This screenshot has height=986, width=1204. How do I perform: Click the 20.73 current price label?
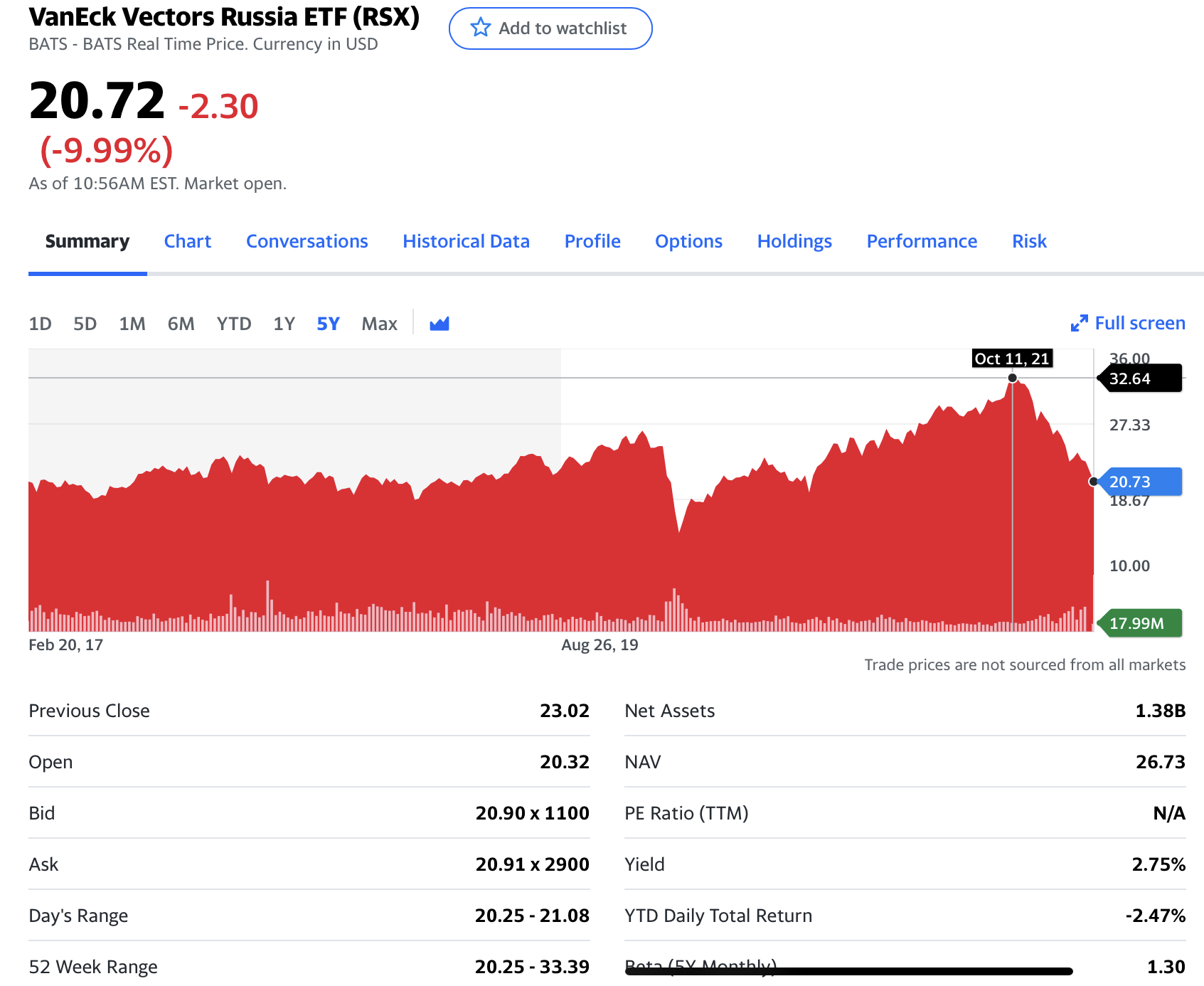click(x=1140, y=482)
